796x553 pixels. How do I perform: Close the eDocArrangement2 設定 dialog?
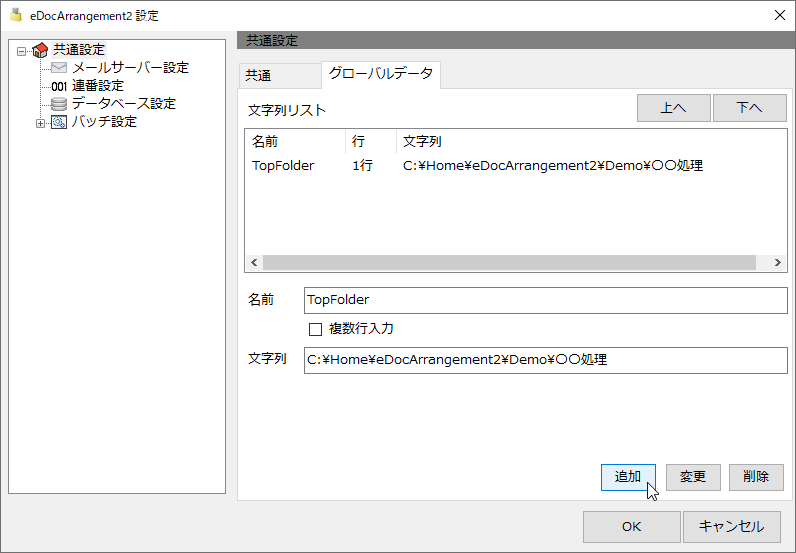780,15
